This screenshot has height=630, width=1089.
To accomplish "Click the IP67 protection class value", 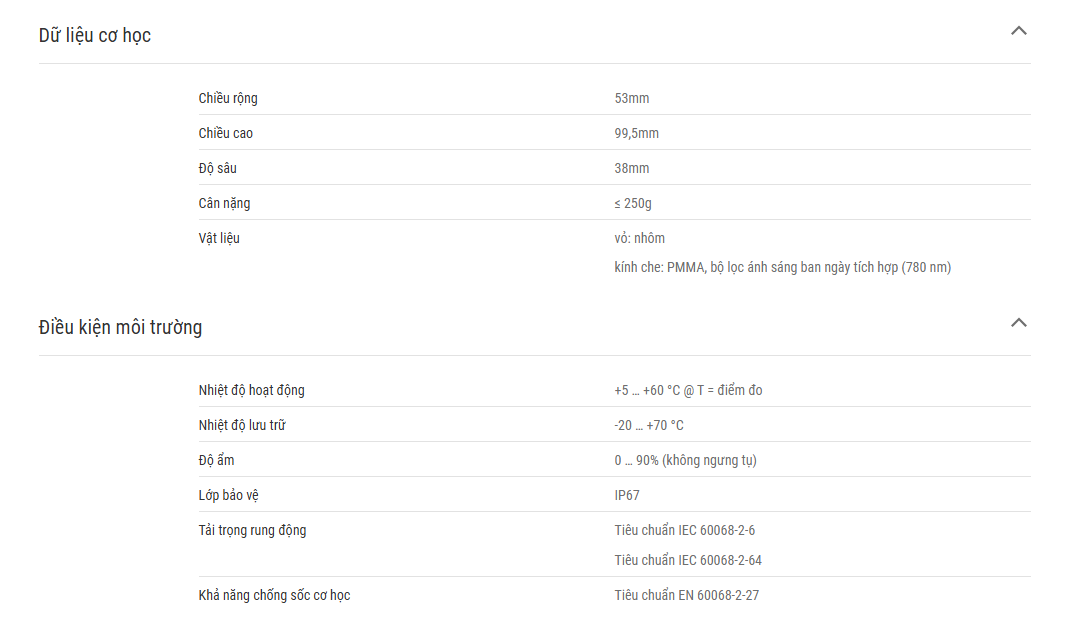I will point(626,495).
